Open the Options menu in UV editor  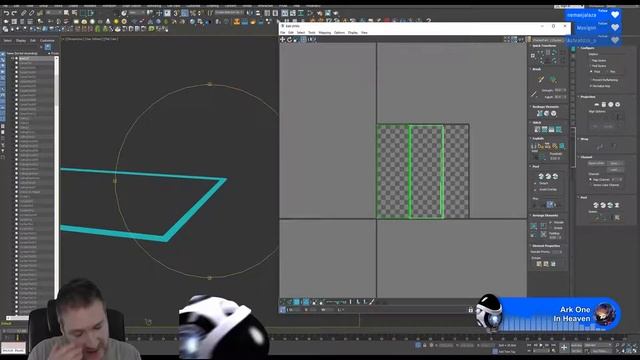[340, 33]
